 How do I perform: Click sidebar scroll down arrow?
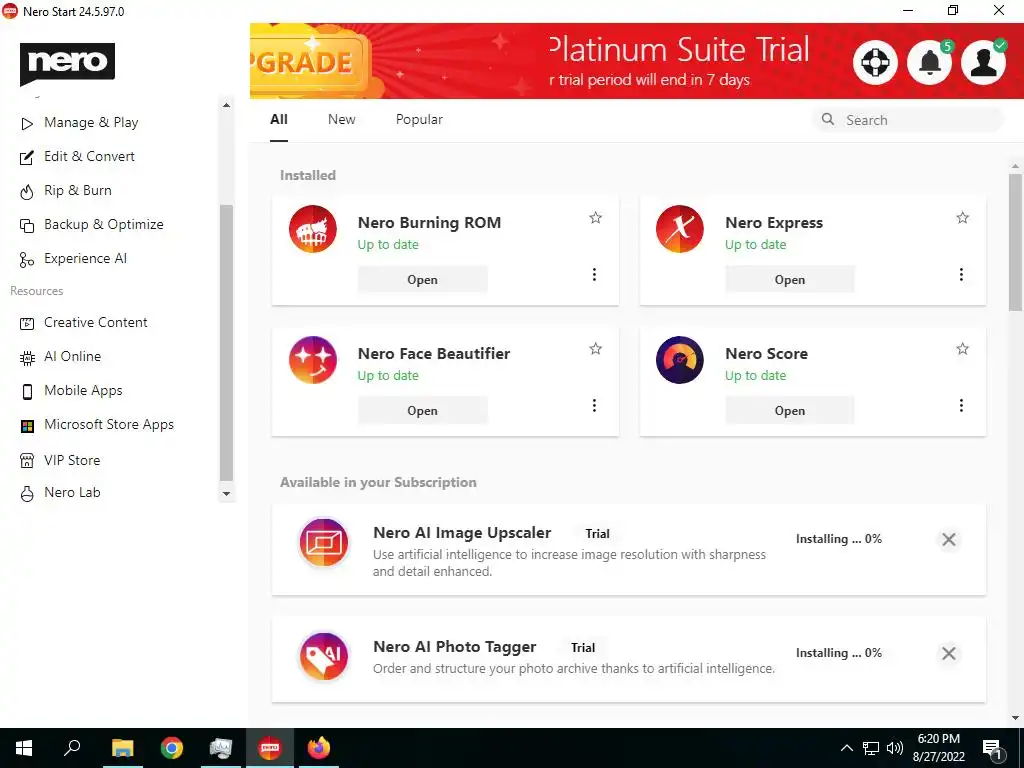coord(226,494)
